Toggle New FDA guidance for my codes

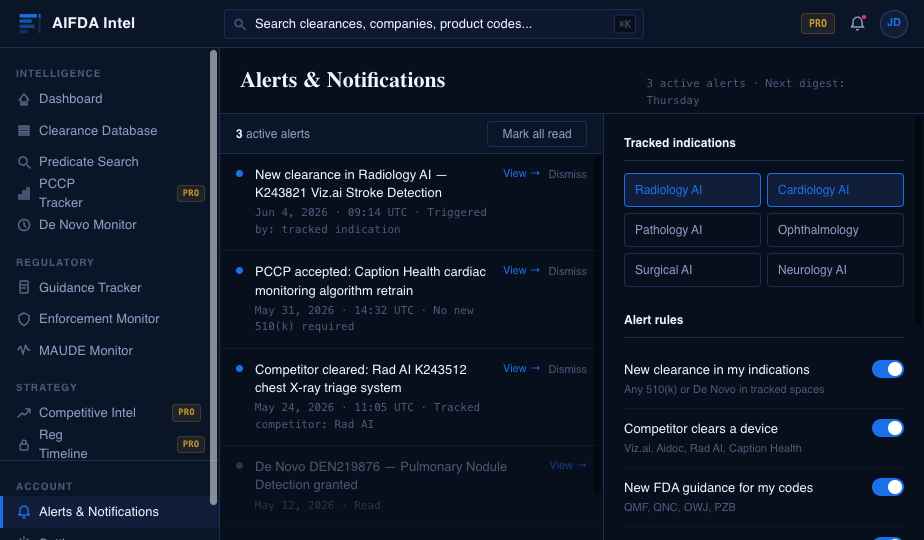point(887,487)
